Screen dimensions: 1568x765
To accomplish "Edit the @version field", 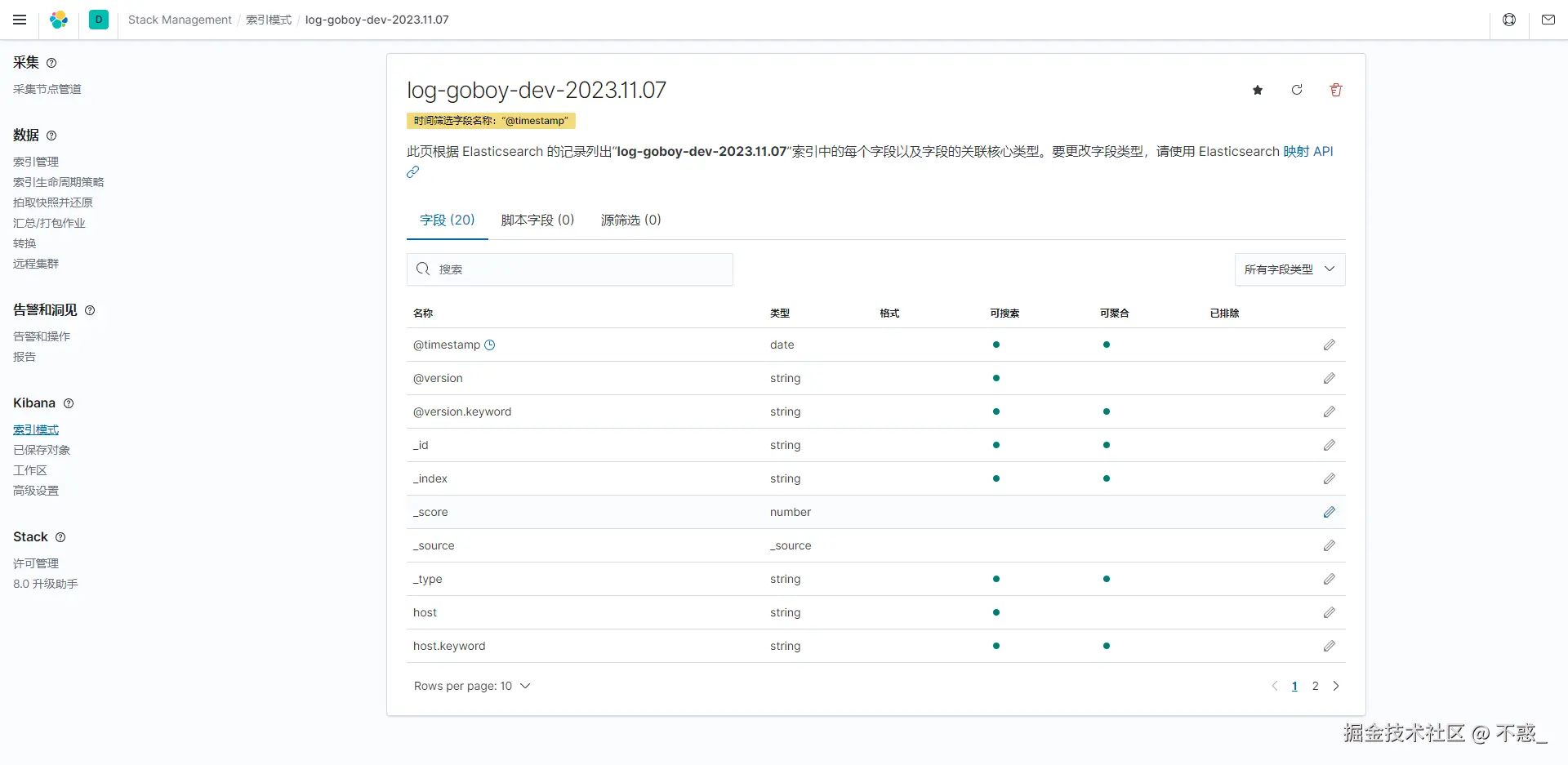I will pos(1330,378).
